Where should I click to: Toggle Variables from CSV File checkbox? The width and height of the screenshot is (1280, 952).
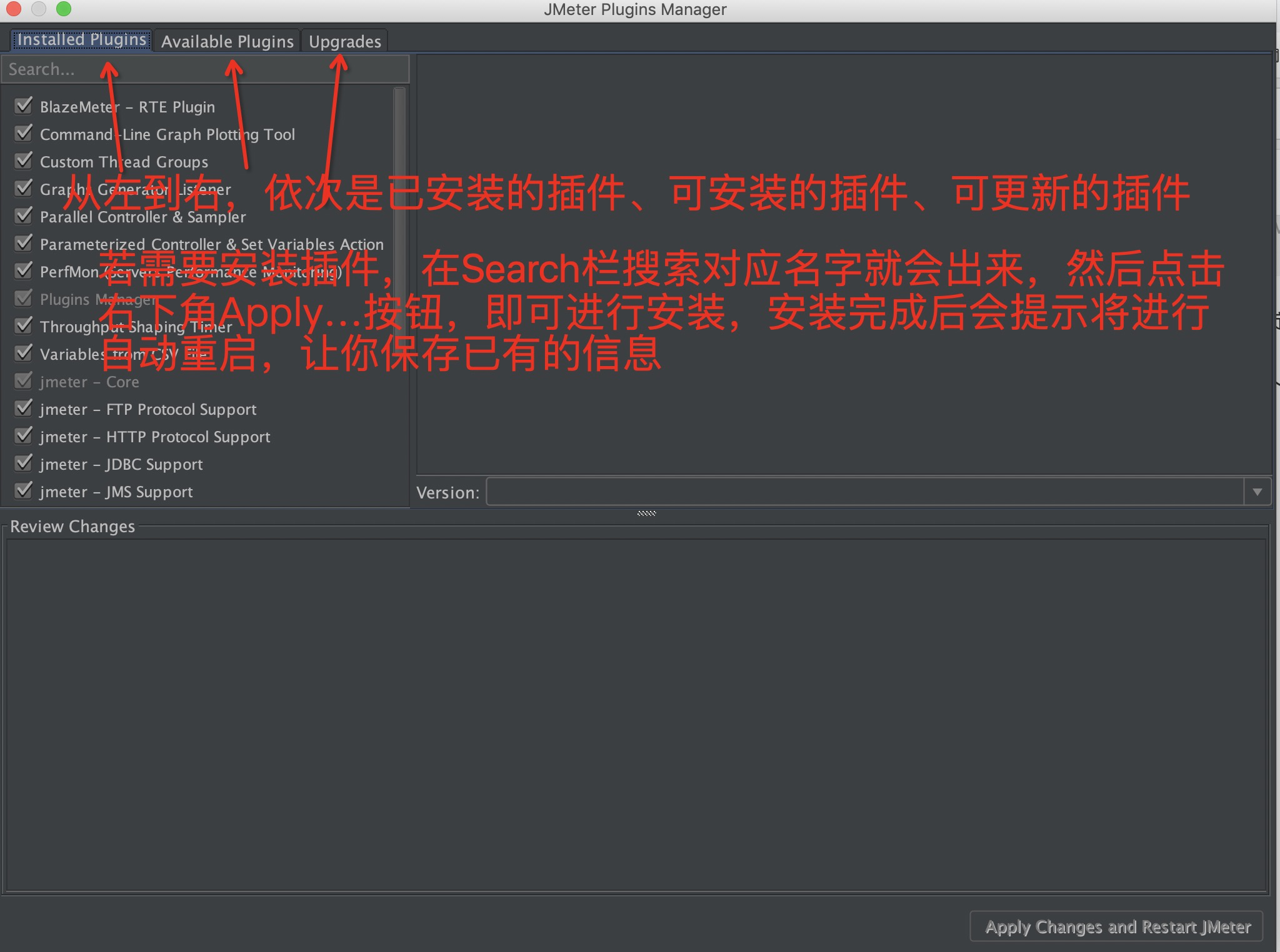pyautogui.click(x=24, y=353)
